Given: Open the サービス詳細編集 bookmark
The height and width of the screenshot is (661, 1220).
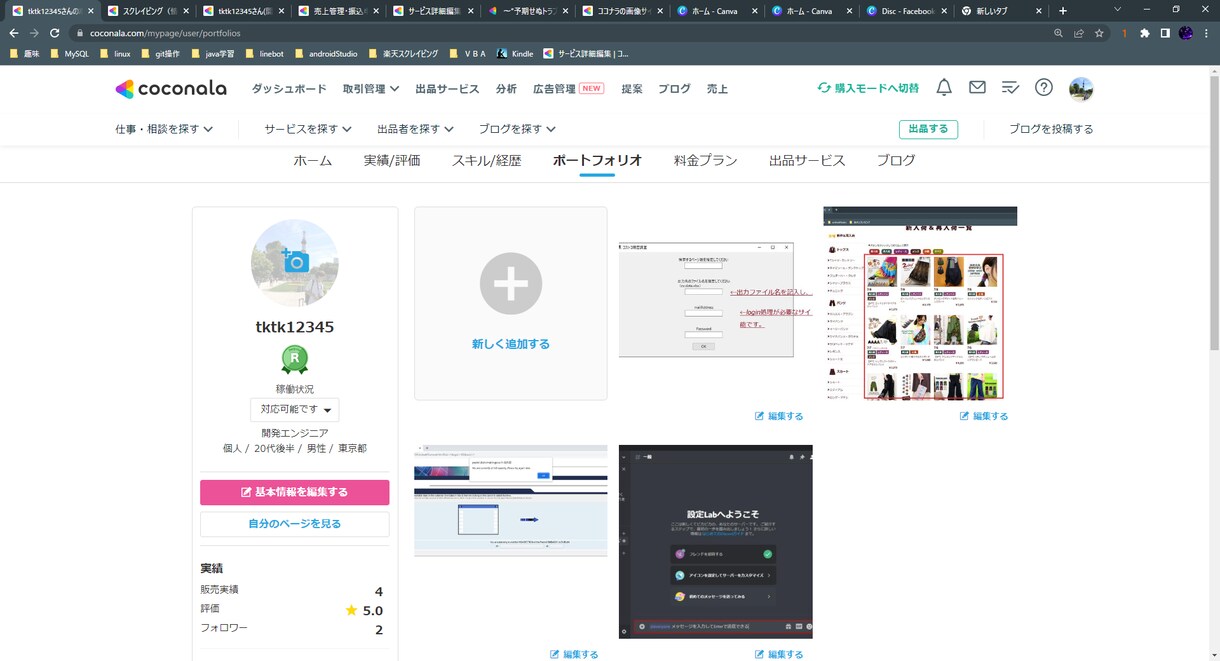Looking at the screenshot, I should click(x=586, y=54).
